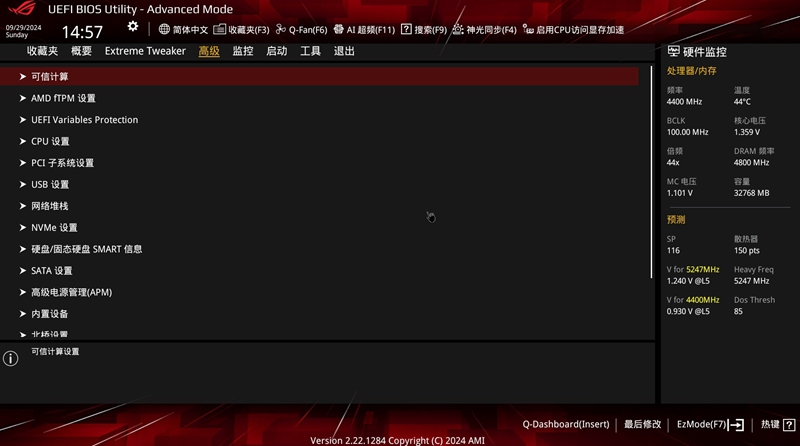Expand UEFI Variables Protection arrow

(x=22, y=119)
